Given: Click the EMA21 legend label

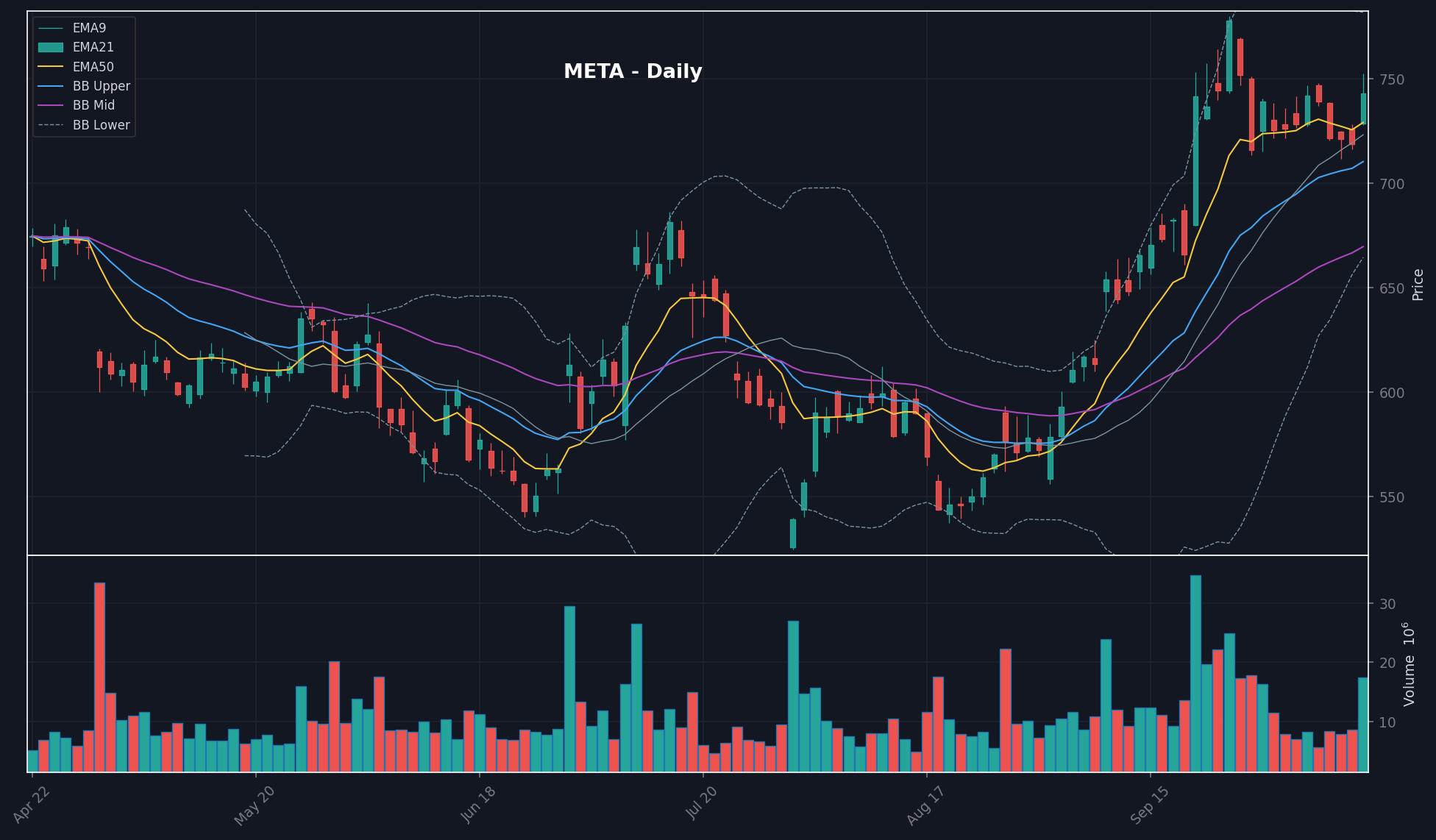Looking at the screenshot, I should pos(93,47).
